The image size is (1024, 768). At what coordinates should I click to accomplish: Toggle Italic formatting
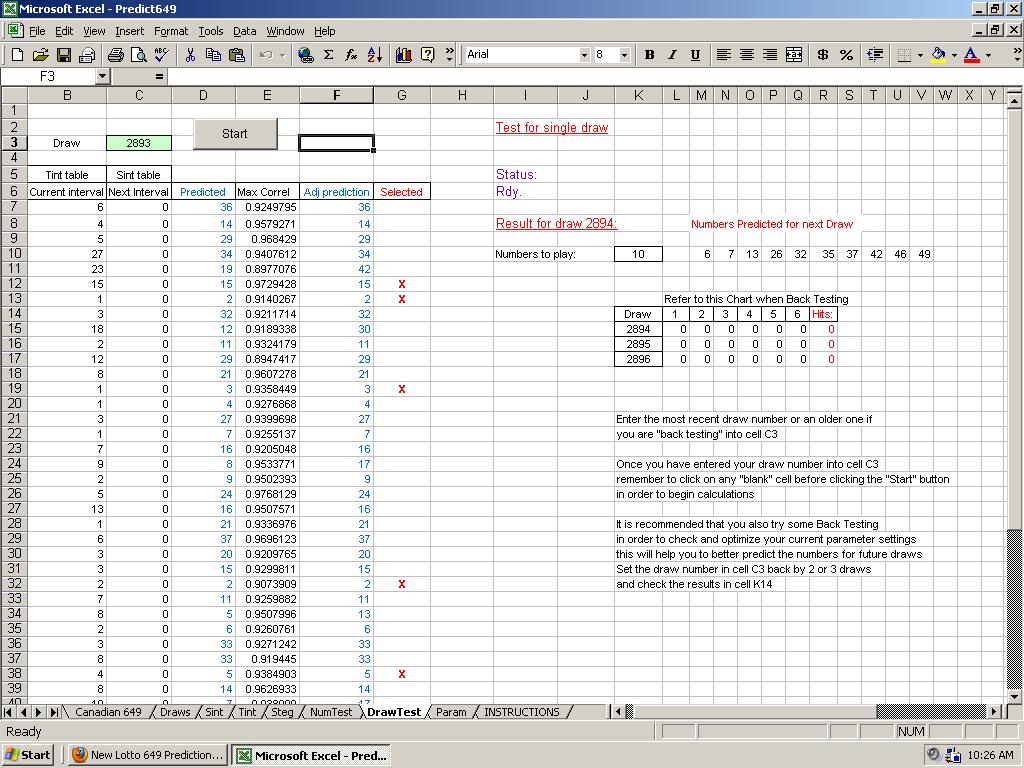coord(672,55)
